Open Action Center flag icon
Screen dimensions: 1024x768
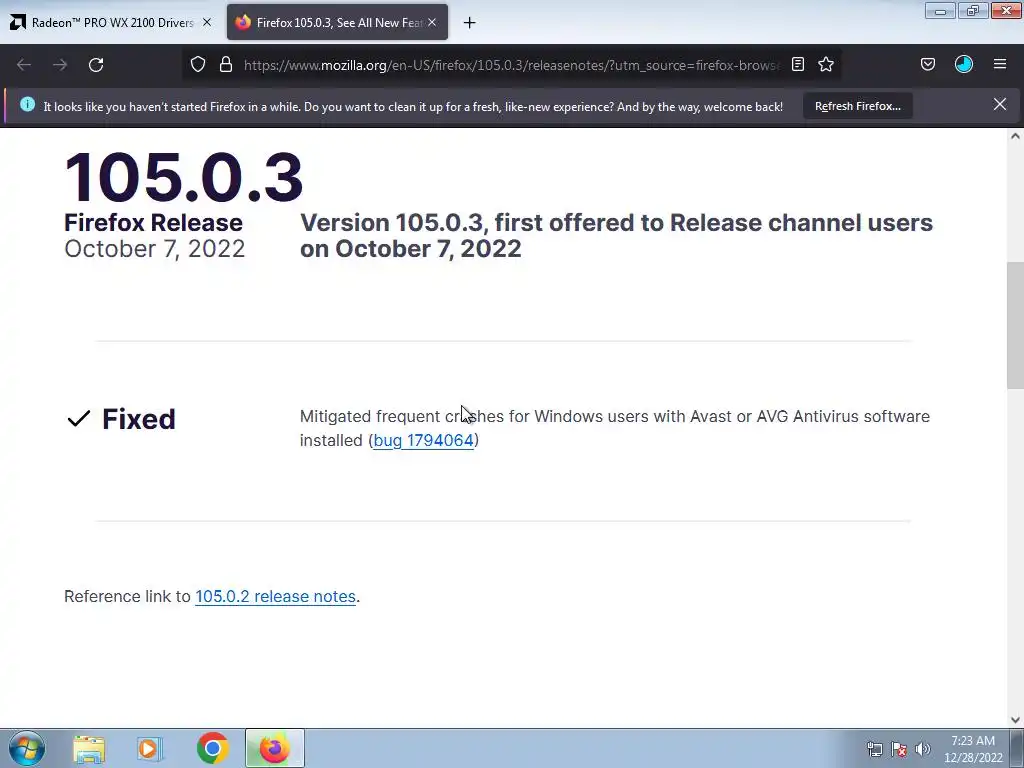click(x=899, y=749)
